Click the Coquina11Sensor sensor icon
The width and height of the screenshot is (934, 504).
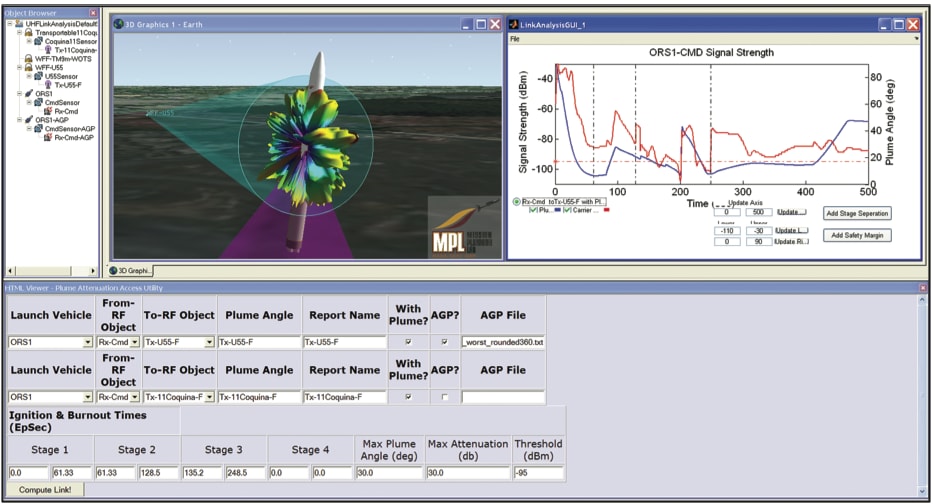(x=39, y=41)
